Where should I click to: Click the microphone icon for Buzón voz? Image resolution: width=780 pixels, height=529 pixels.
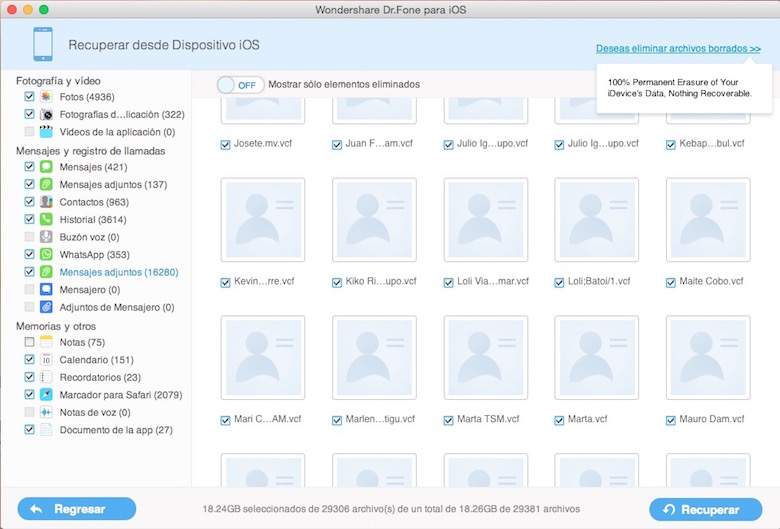[46, 237]
